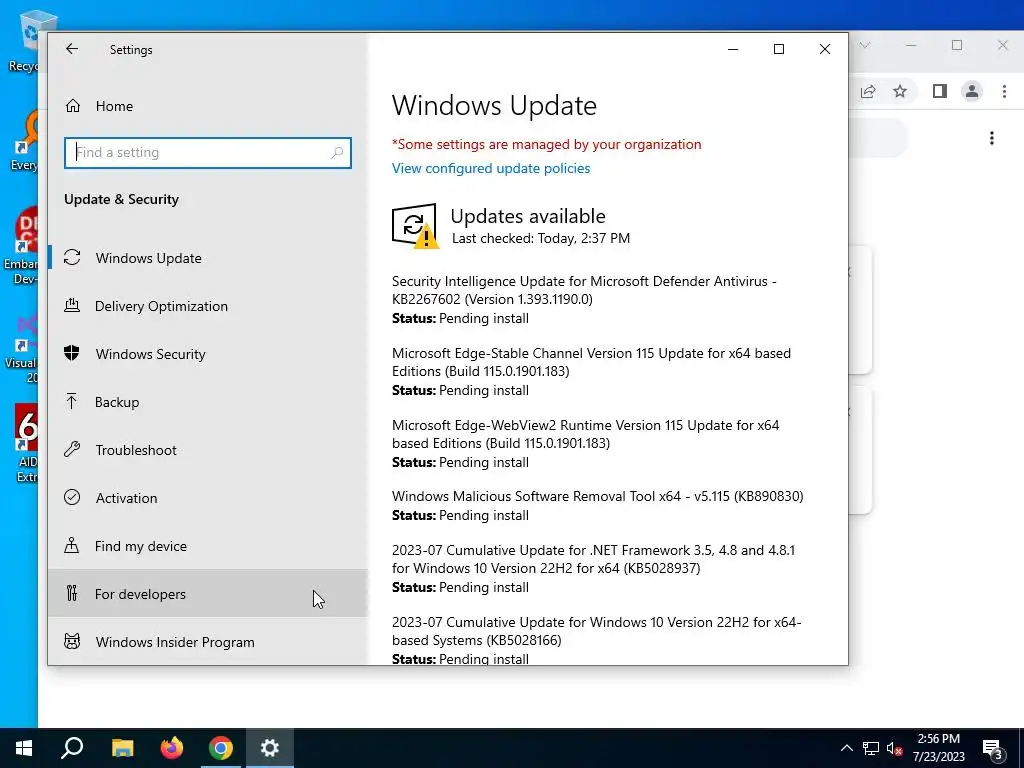Open Windows Security page
1024x768 pixels.
tap(208, 354)
